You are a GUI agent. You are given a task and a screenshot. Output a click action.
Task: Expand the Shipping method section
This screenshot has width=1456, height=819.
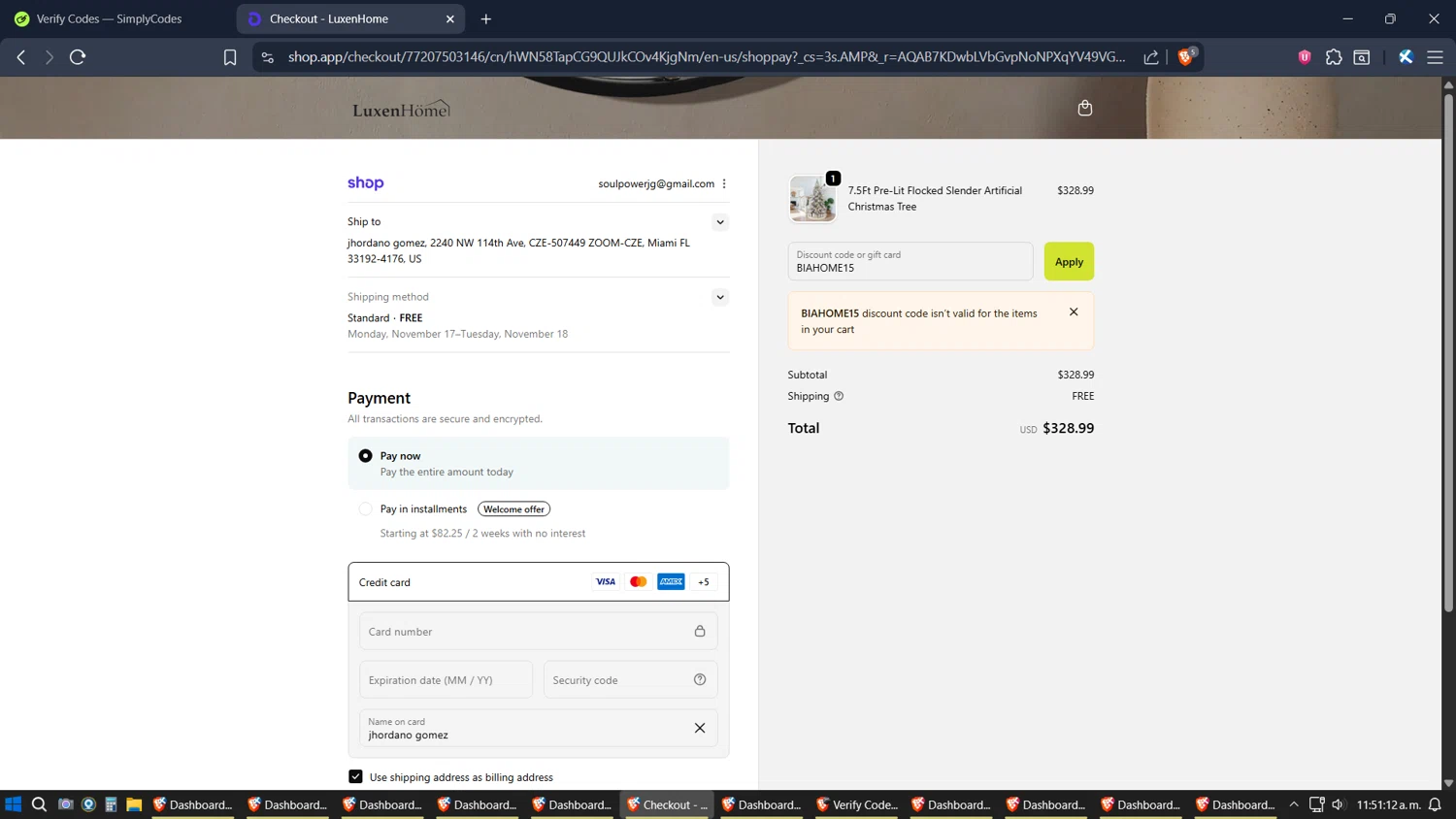click(720, 297)
